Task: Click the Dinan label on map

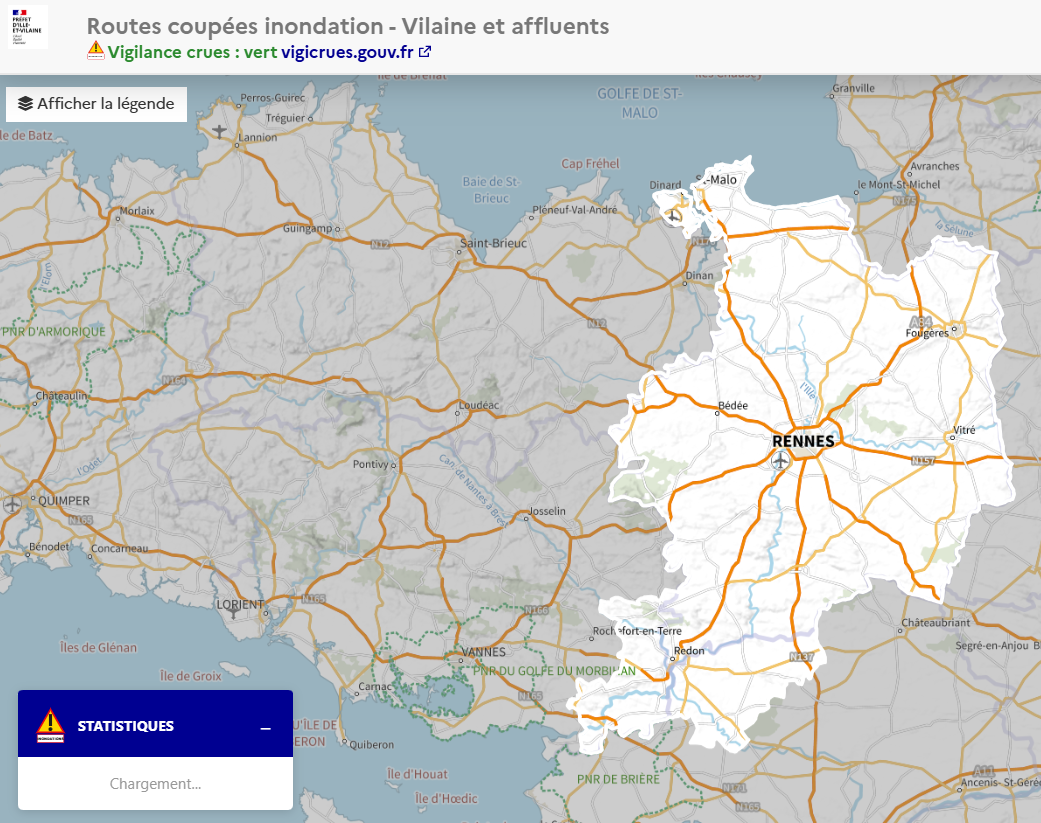Action: coord(699,275)
